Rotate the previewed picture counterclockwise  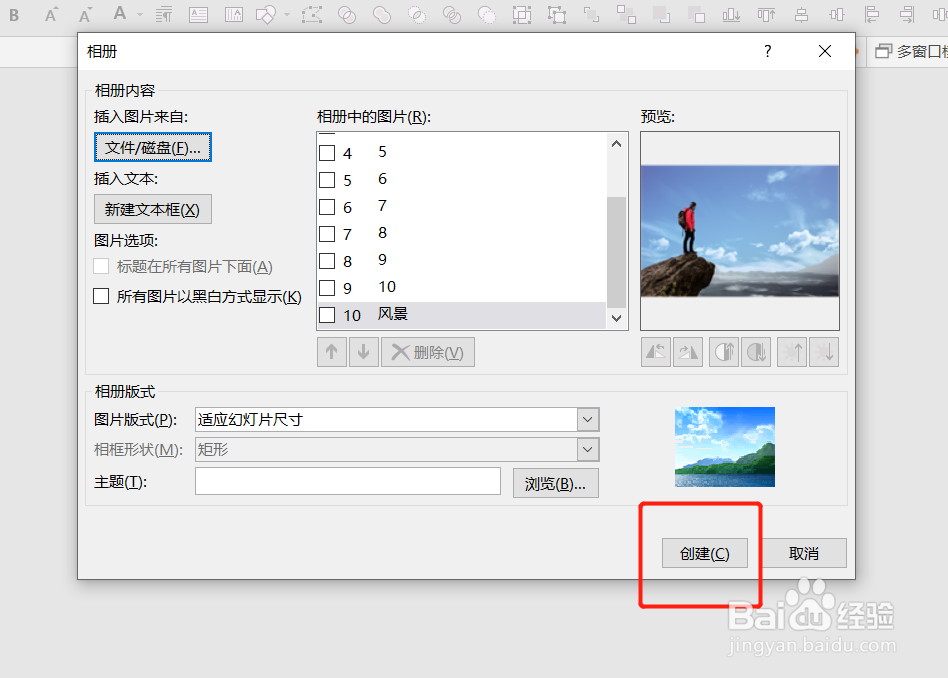click(655, 351)
